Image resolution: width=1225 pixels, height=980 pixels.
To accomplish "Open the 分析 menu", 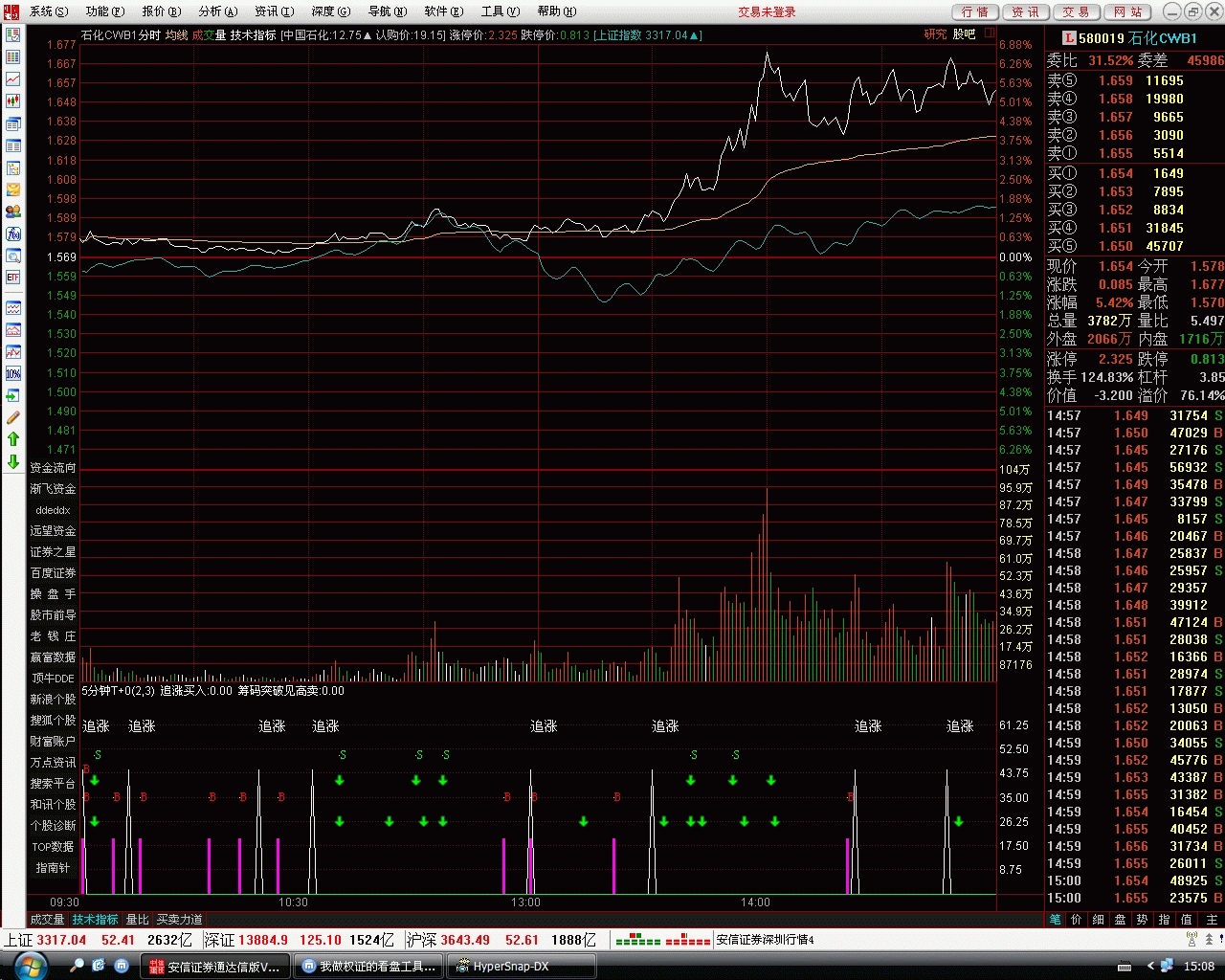I will (x=218, y=11).
